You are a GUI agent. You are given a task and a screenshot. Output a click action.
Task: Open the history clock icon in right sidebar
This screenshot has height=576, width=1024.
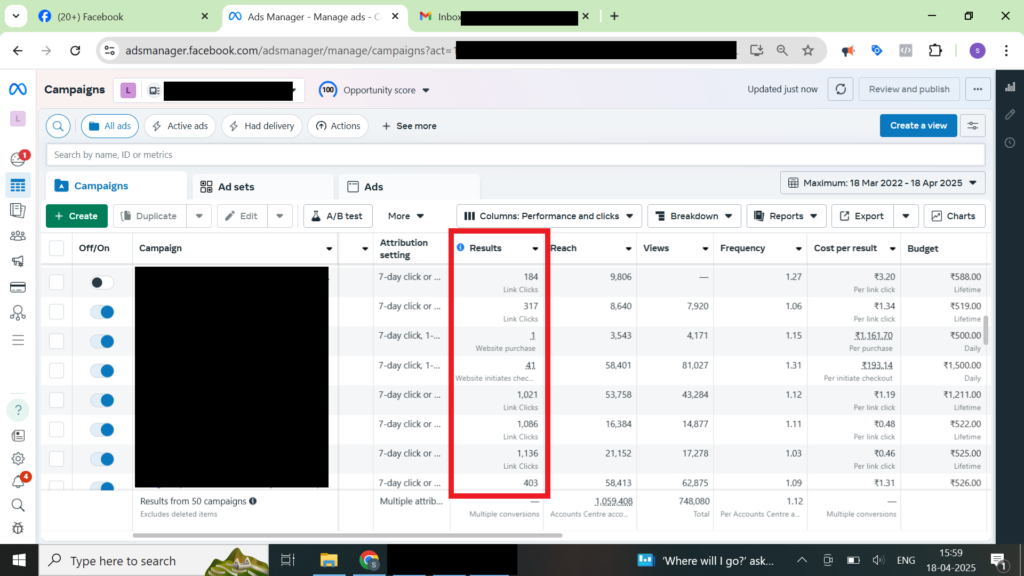point(1010,143)
